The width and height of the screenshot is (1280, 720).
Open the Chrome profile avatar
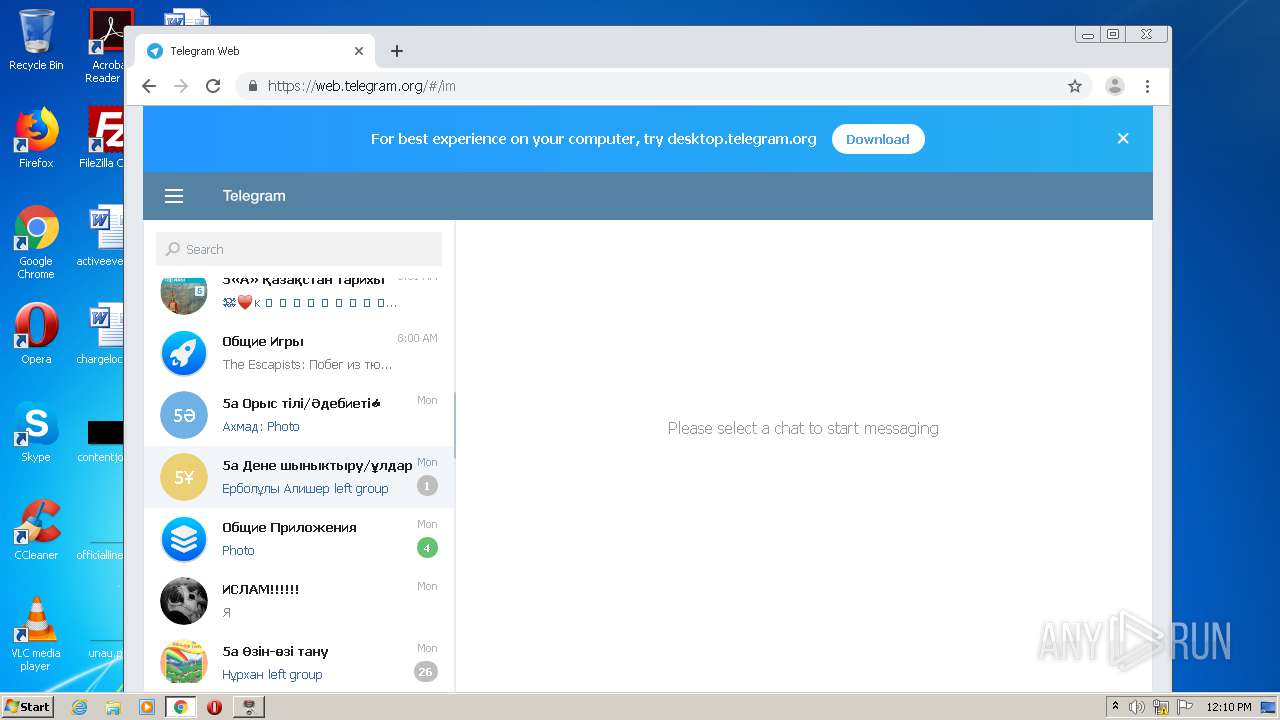coord(1115,86)
